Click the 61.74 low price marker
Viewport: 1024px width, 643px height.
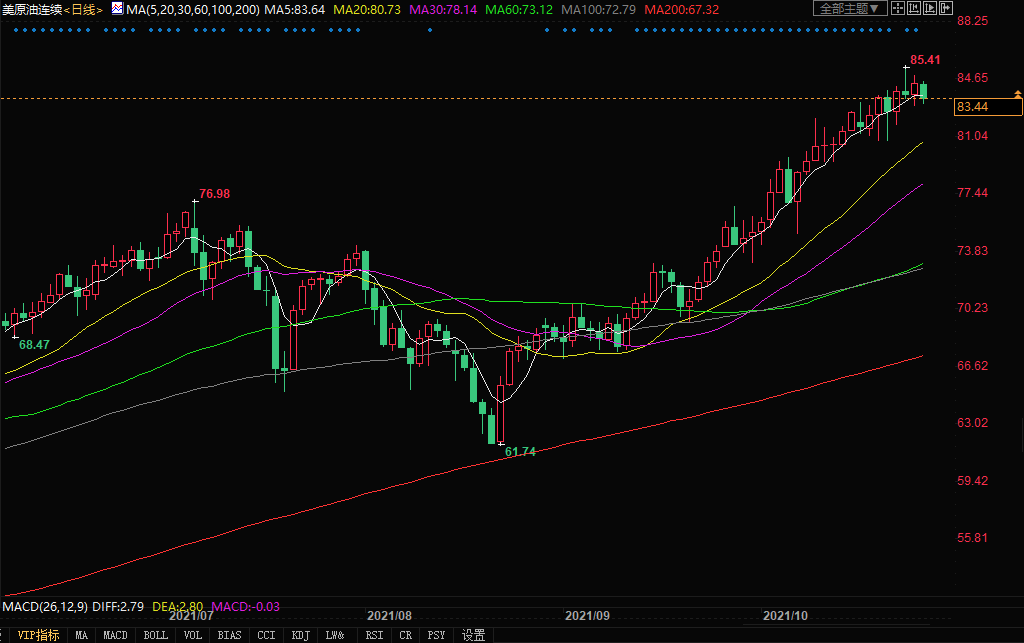pos(520,452)
